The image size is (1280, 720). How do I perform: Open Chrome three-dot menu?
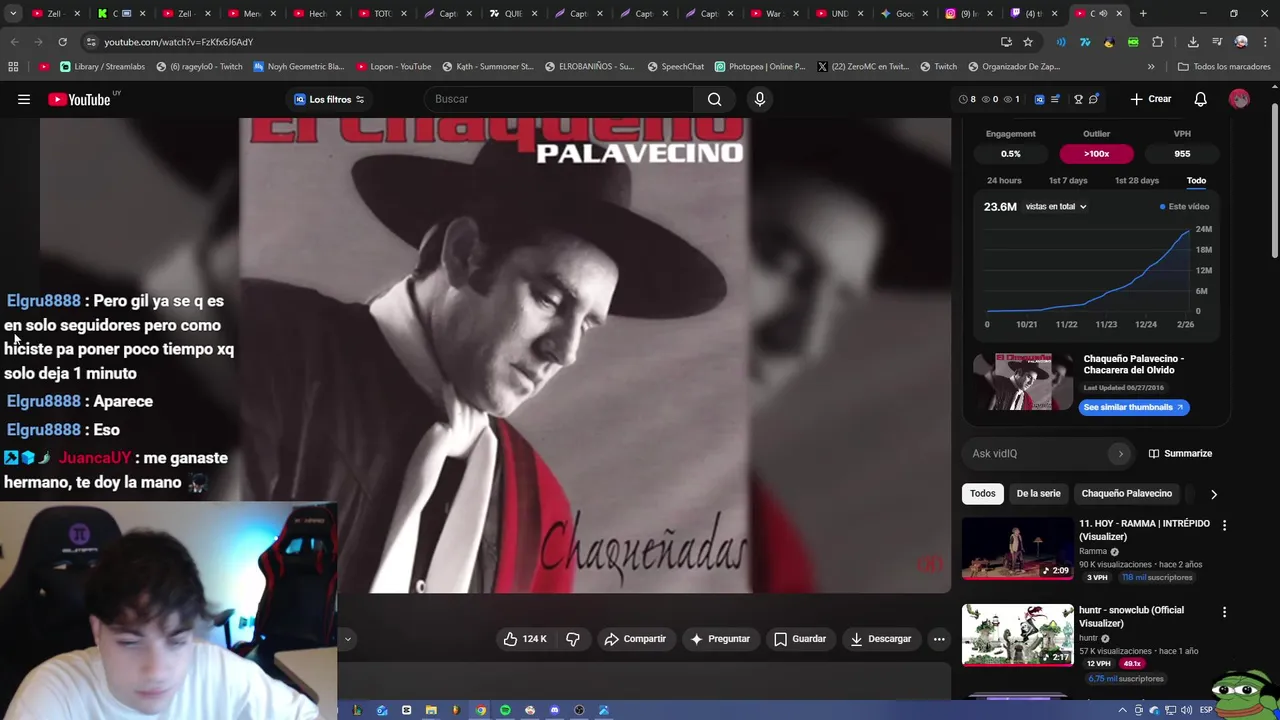tap(1263, 42)
